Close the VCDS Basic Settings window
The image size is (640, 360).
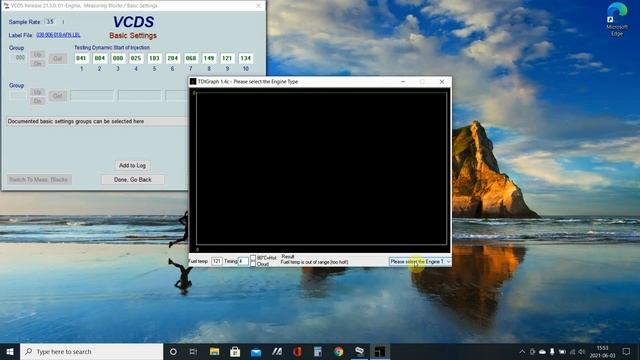pos(258,6)
